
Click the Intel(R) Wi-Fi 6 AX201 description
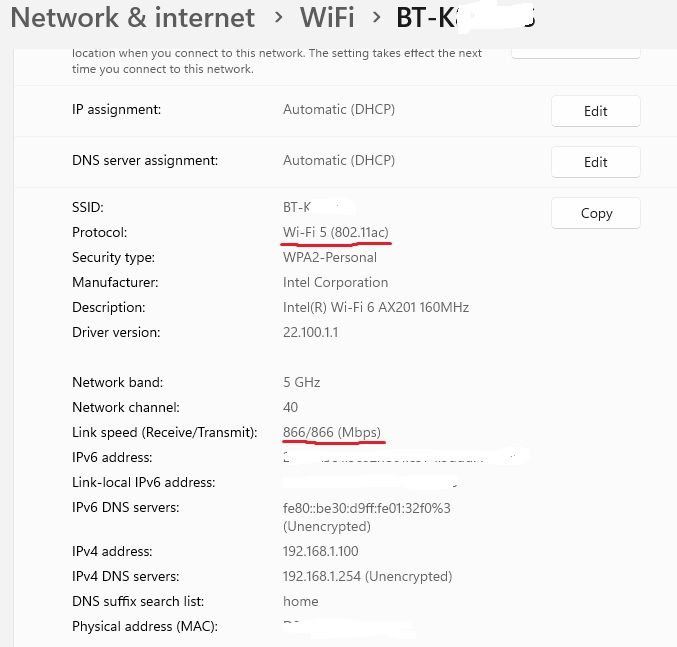375,307
